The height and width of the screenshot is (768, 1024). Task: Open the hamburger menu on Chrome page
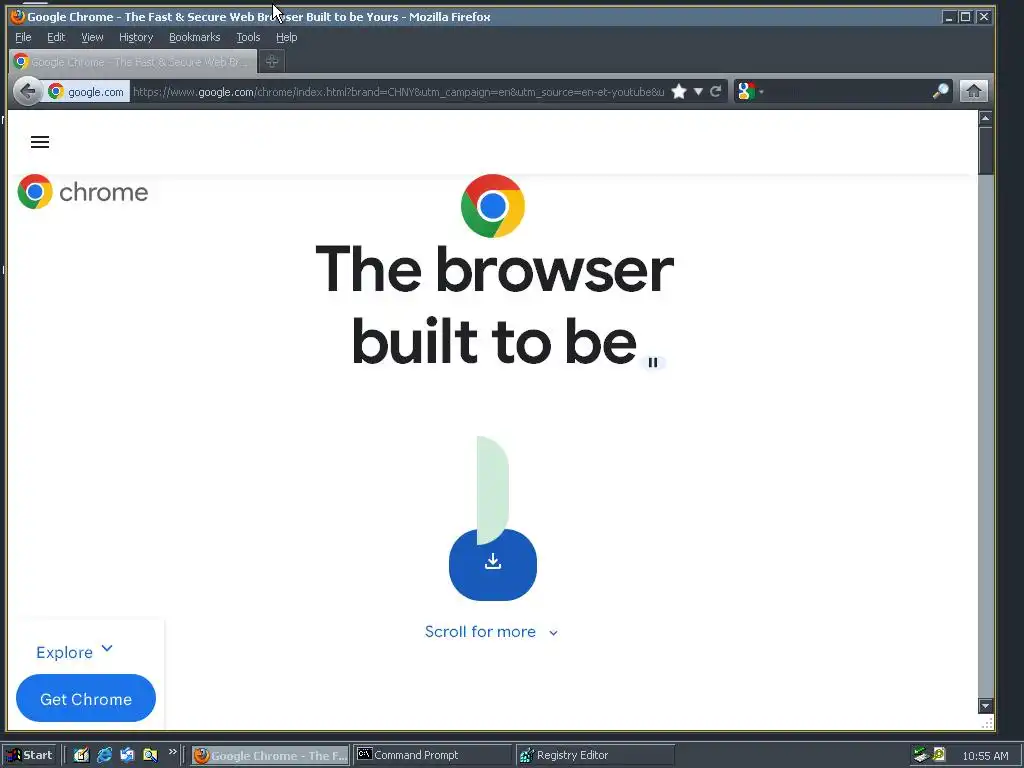40,142
